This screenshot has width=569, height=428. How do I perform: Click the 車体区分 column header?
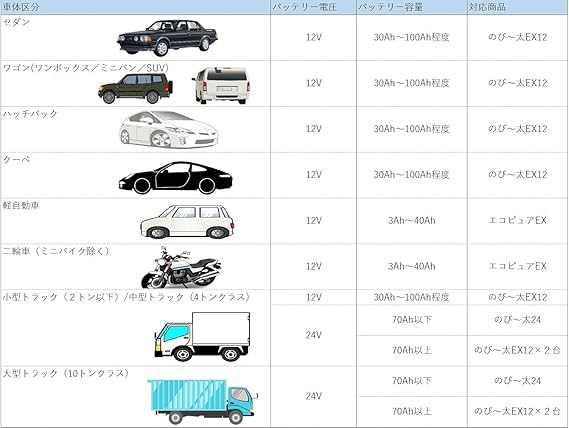coord(21,7)
